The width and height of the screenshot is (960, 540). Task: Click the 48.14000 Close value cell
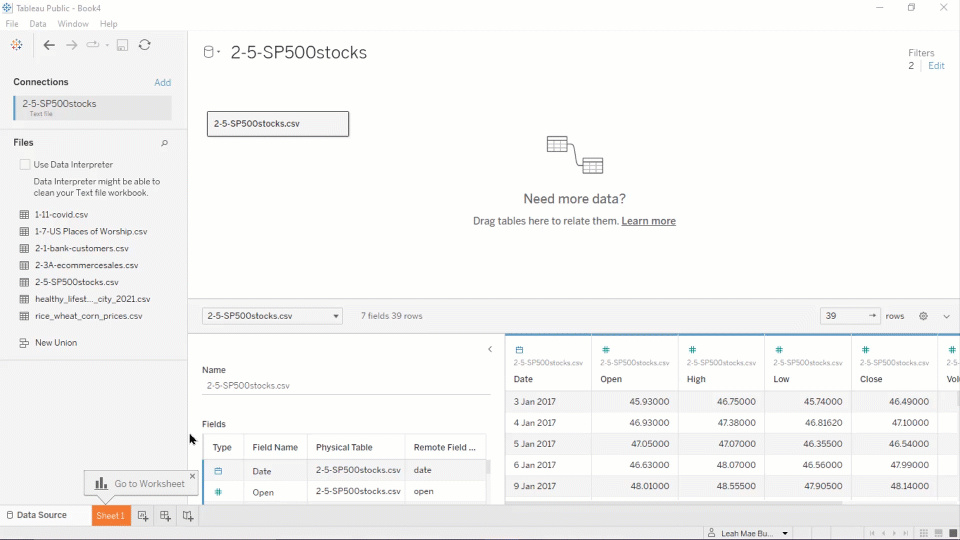click(x=894, y=486)
